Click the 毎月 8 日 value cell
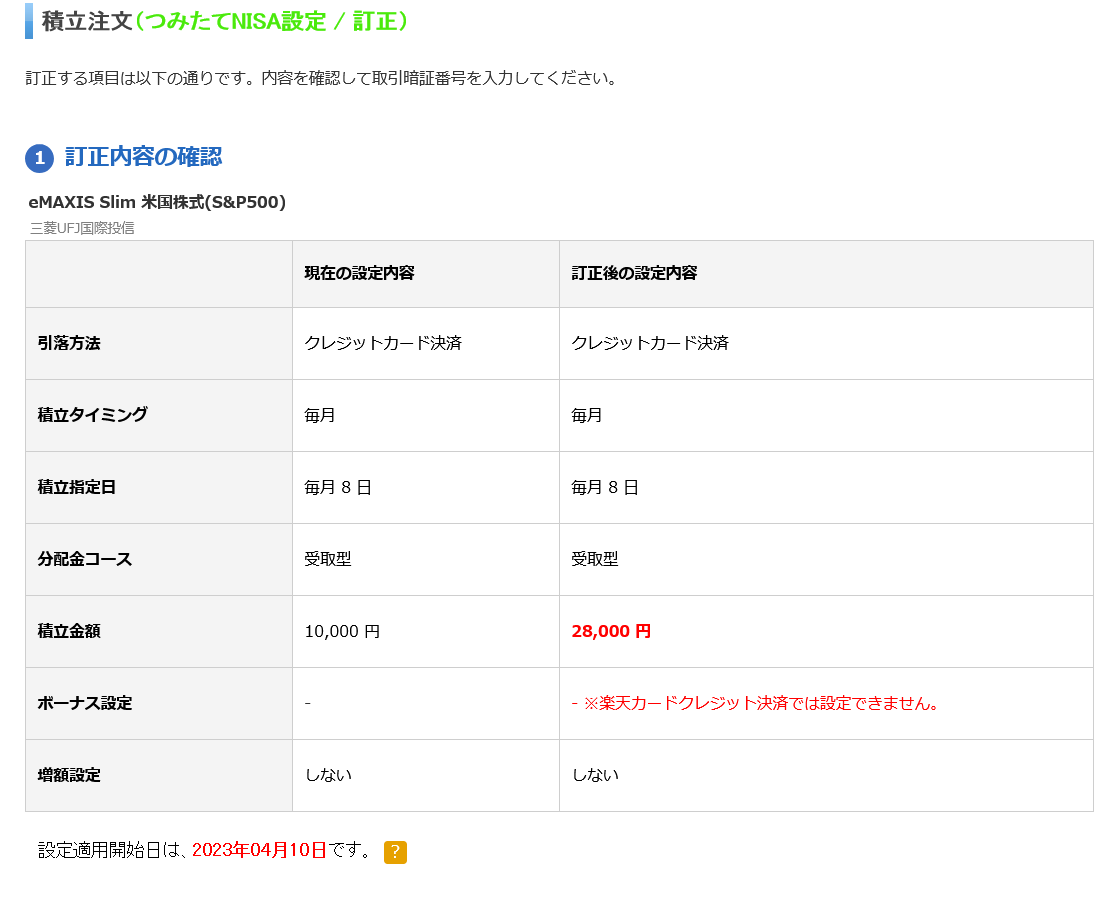 click(340, 487)
